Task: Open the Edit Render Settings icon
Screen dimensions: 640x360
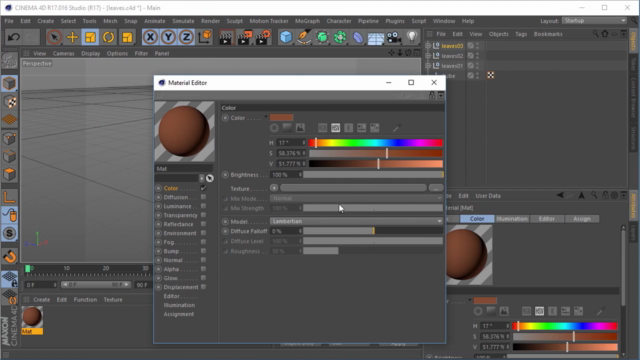Action: pos(263,37)
